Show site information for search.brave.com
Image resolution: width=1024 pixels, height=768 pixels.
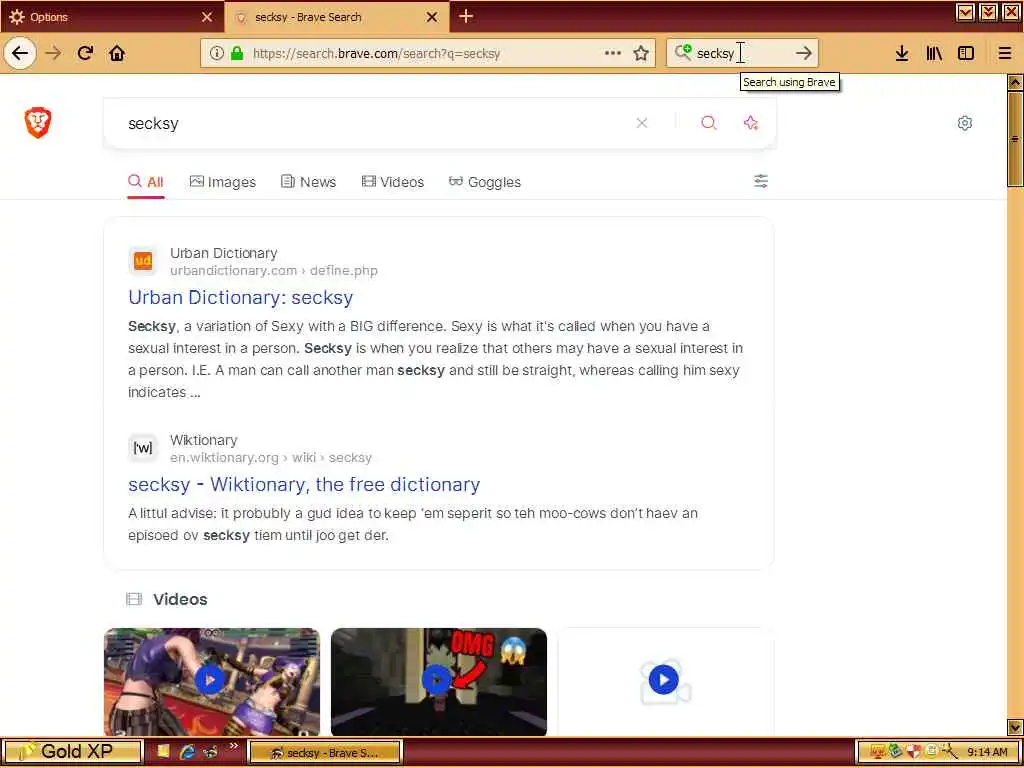[217, 53]
